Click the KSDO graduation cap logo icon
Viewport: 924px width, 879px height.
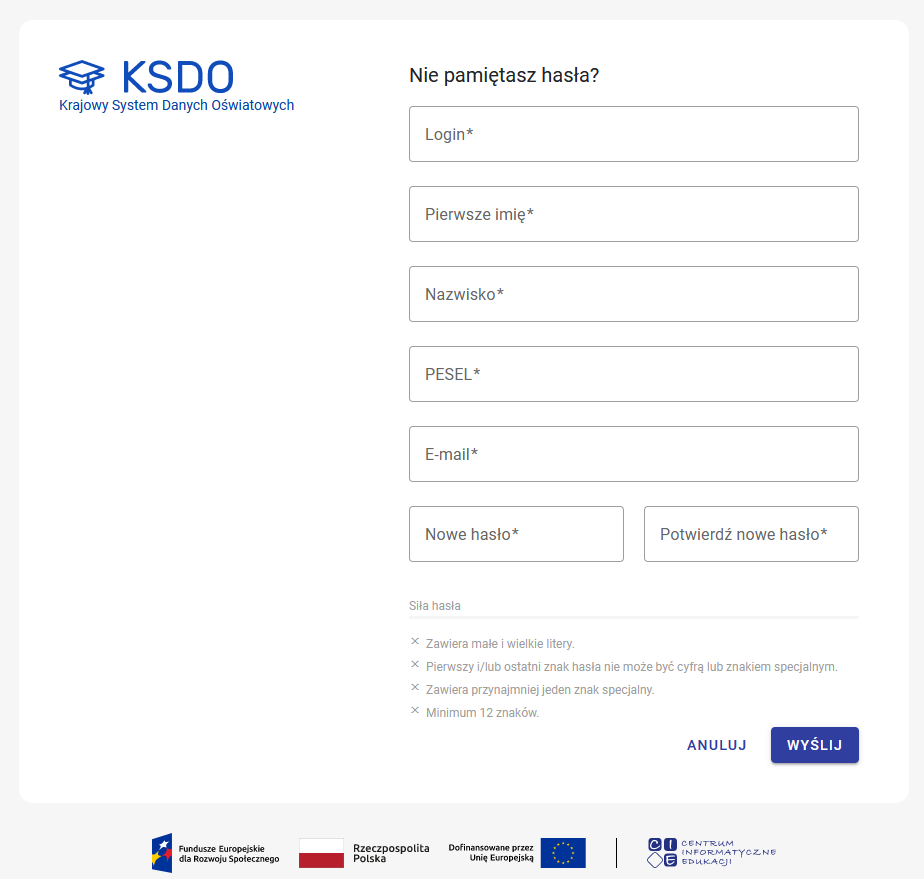click(x=82, y=76)
